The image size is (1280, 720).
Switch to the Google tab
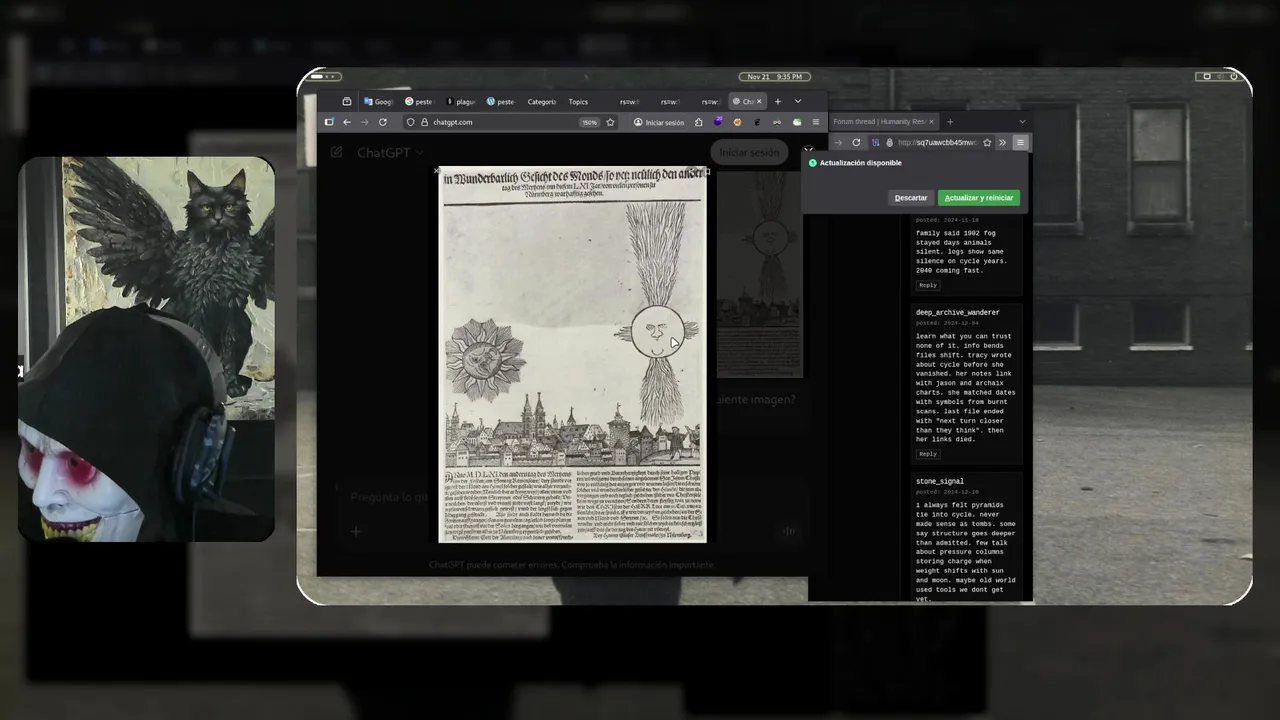379,101
